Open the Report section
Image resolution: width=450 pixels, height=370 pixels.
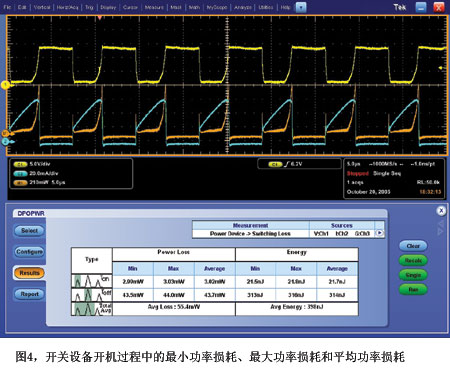29,294
